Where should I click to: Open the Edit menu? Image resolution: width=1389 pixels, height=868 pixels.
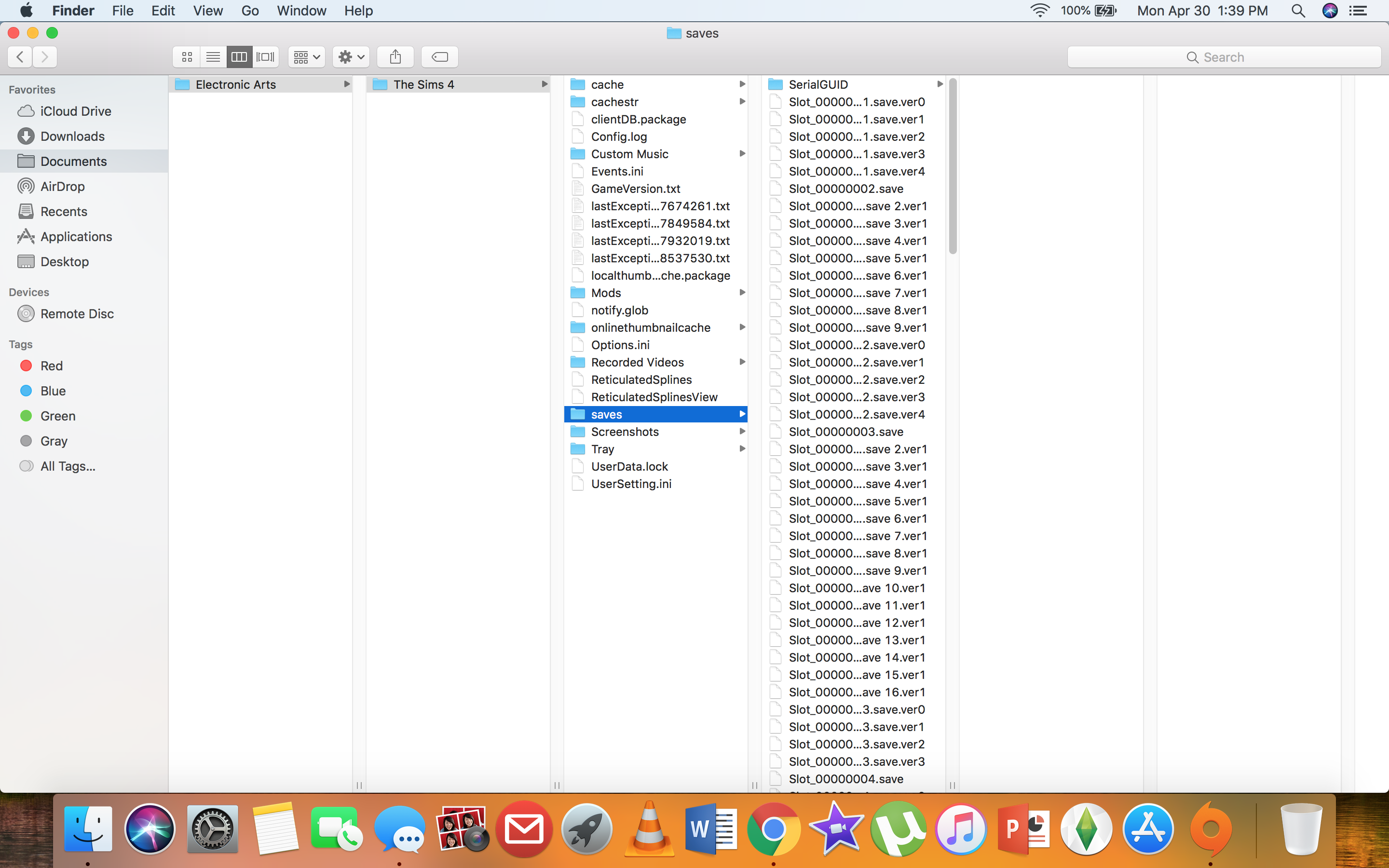pyautogui.click(x=163, y=10)
